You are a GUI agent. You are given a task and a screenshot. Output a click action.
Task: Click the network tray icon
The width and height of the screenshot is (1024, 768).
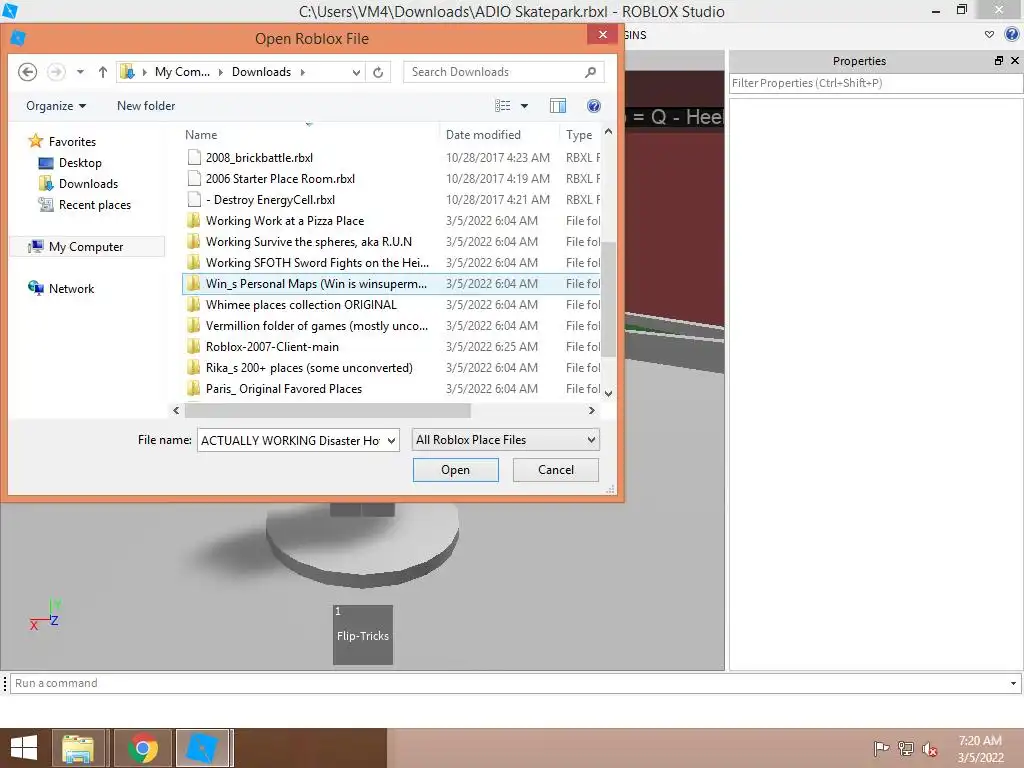(906, 748)
